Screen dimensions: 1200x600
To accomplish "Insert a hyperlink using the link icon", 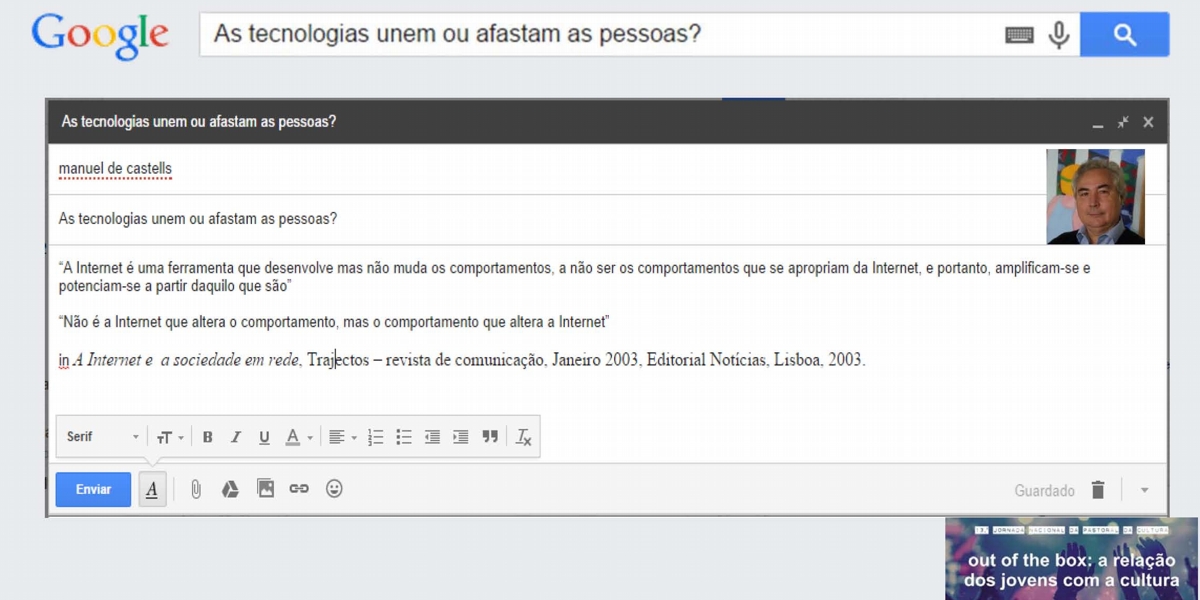I will 299,489.
